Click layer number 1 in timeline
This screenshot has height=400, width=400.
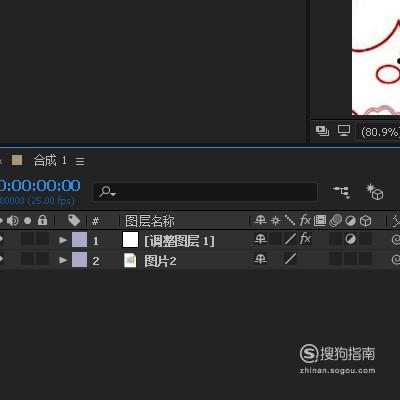[x=96, y=241]
